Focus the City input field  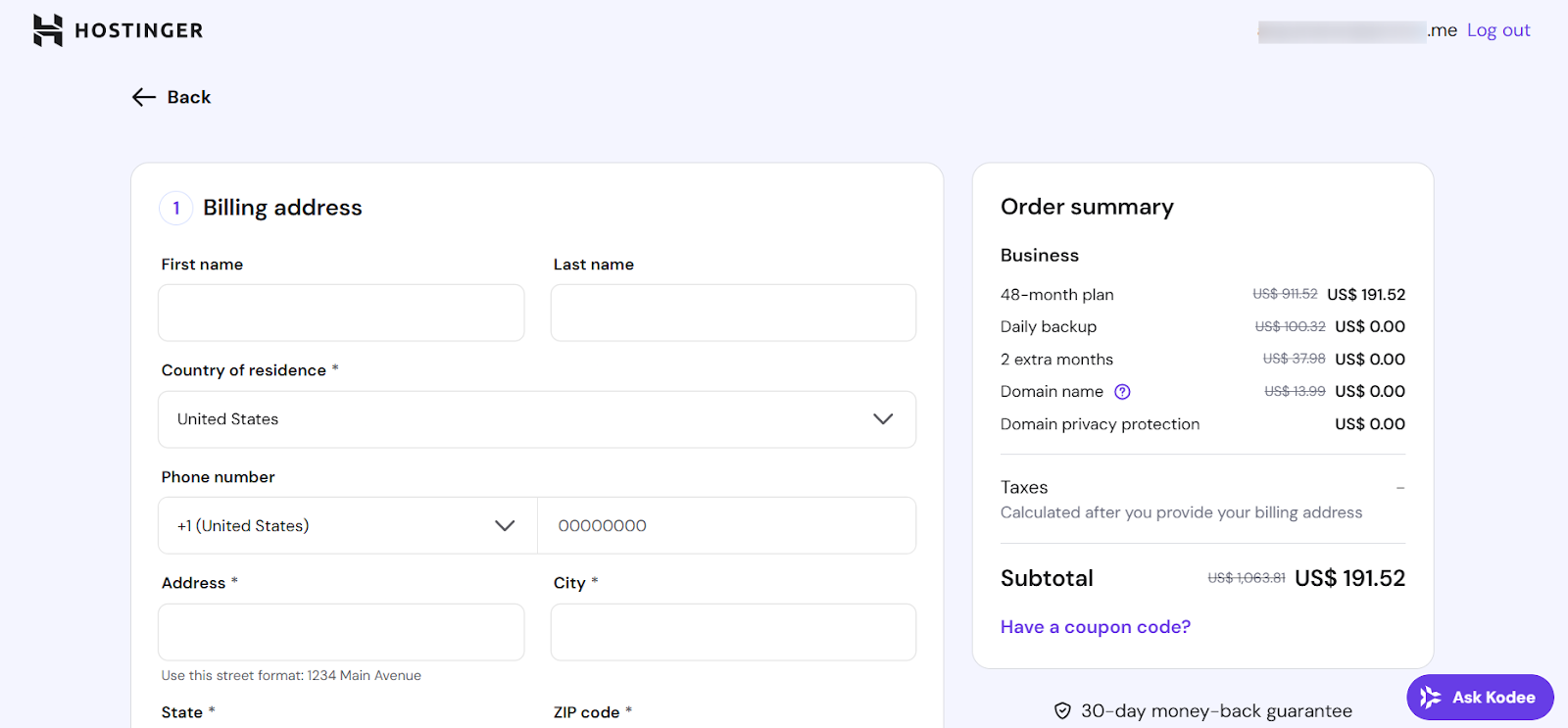coord(733,632)
